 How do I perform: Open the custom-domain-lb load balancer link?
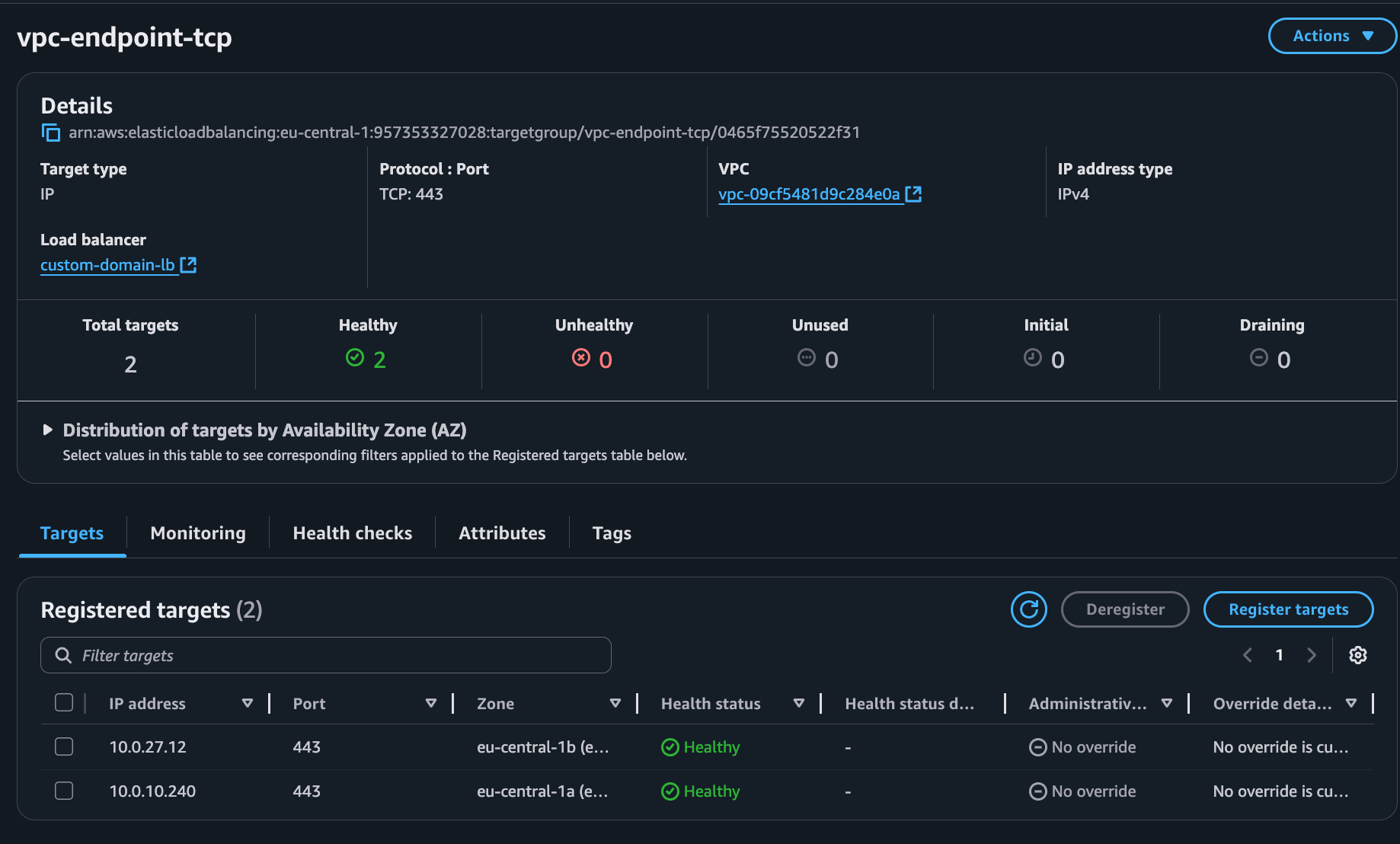pos(107,265)
